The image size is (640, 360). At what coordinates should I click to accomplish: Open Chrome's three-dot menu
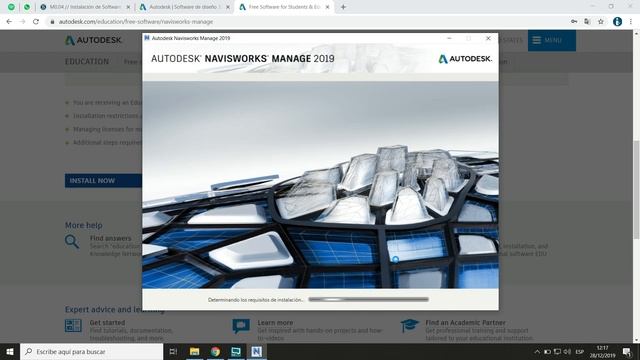click(x=631, y=22)
